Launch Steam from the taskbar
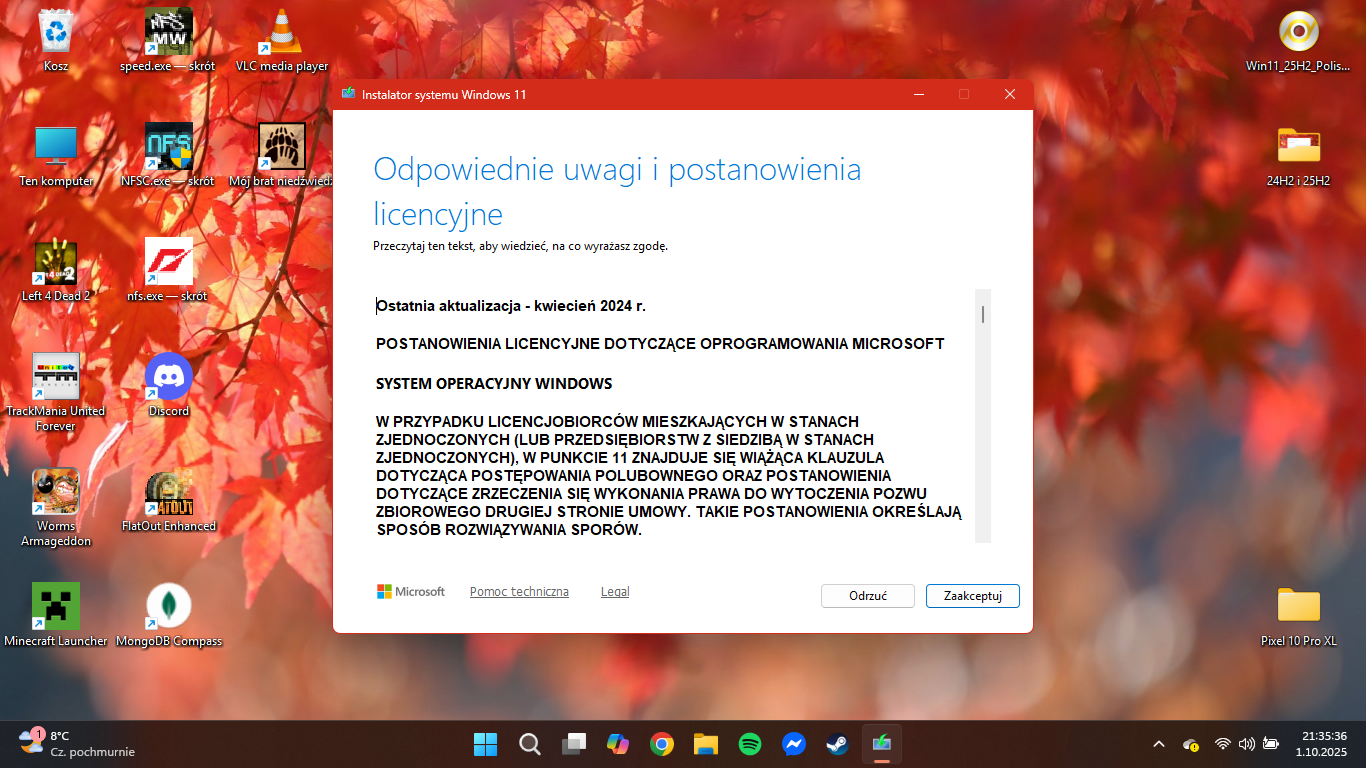This screenshot has width=1366, height=768. pos(837,744)
